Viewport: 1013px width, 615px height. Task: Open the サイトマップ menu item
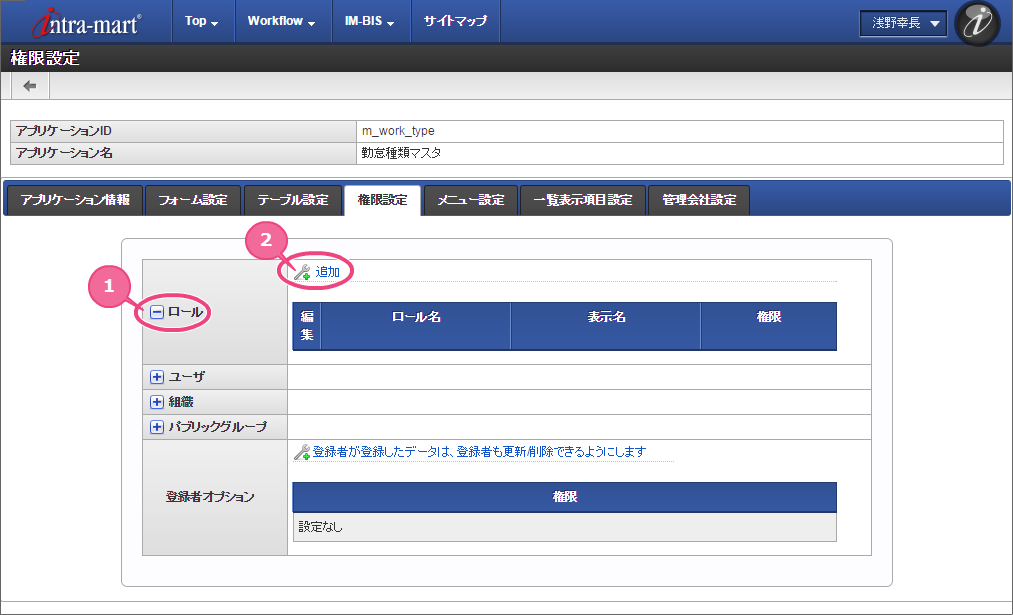[455, 21]
